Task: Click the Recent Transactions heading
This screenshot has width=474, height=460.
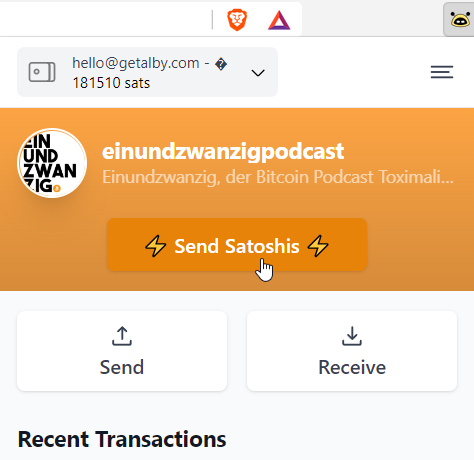Action: [122, 439]
